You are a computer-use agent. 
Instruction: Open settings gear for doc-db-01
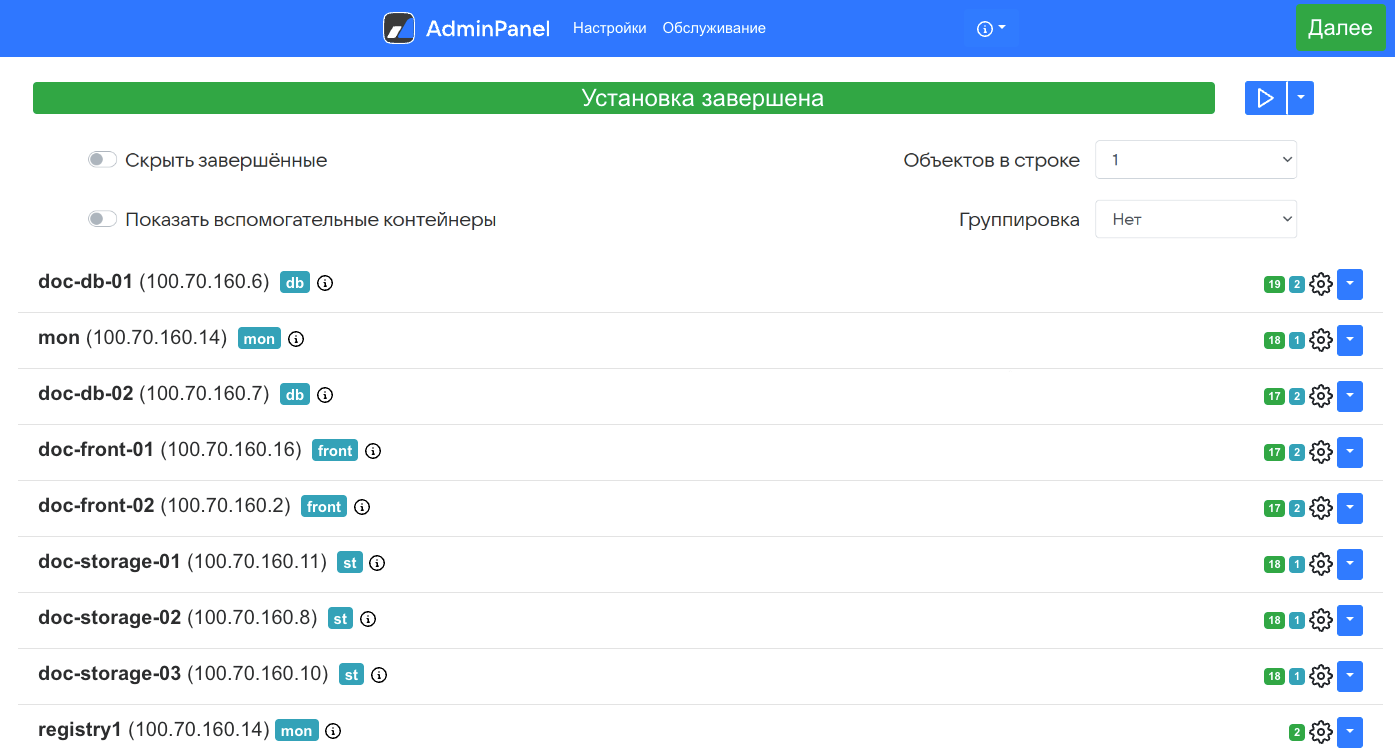pyautogui.click(x=1321, y=284)
